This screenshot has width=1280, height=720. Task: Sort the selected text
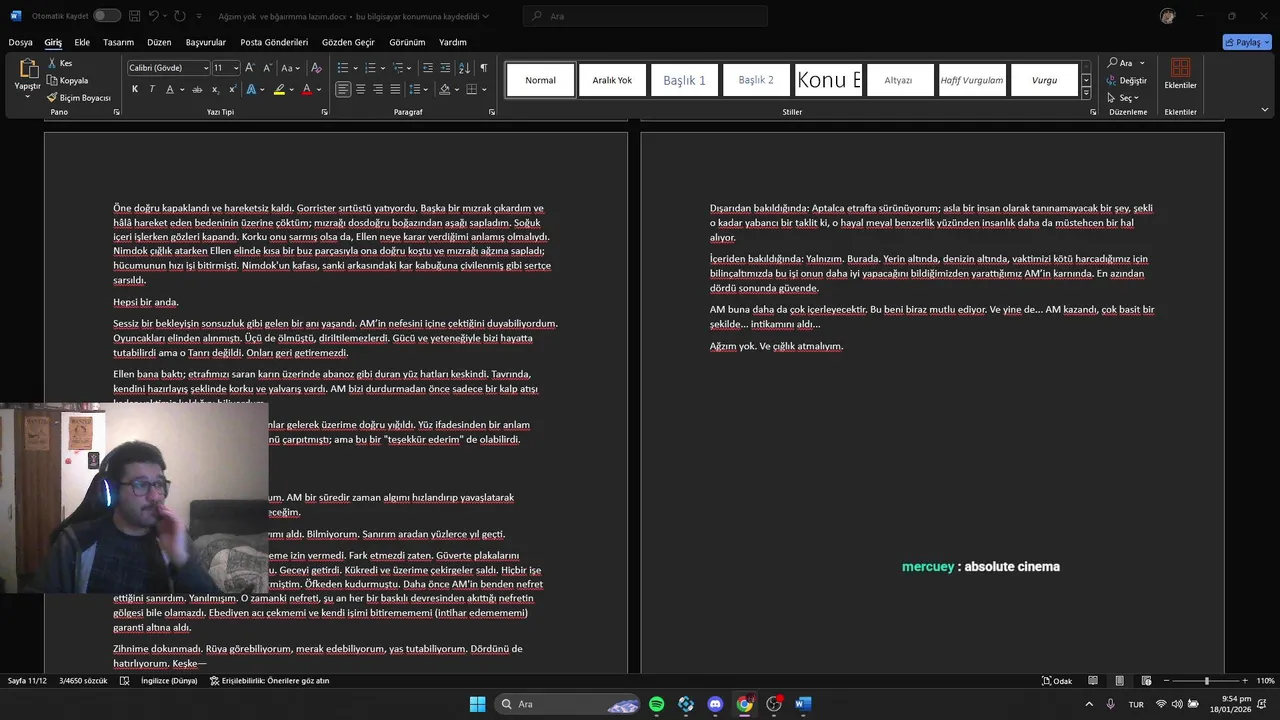[x=464, y=68]
